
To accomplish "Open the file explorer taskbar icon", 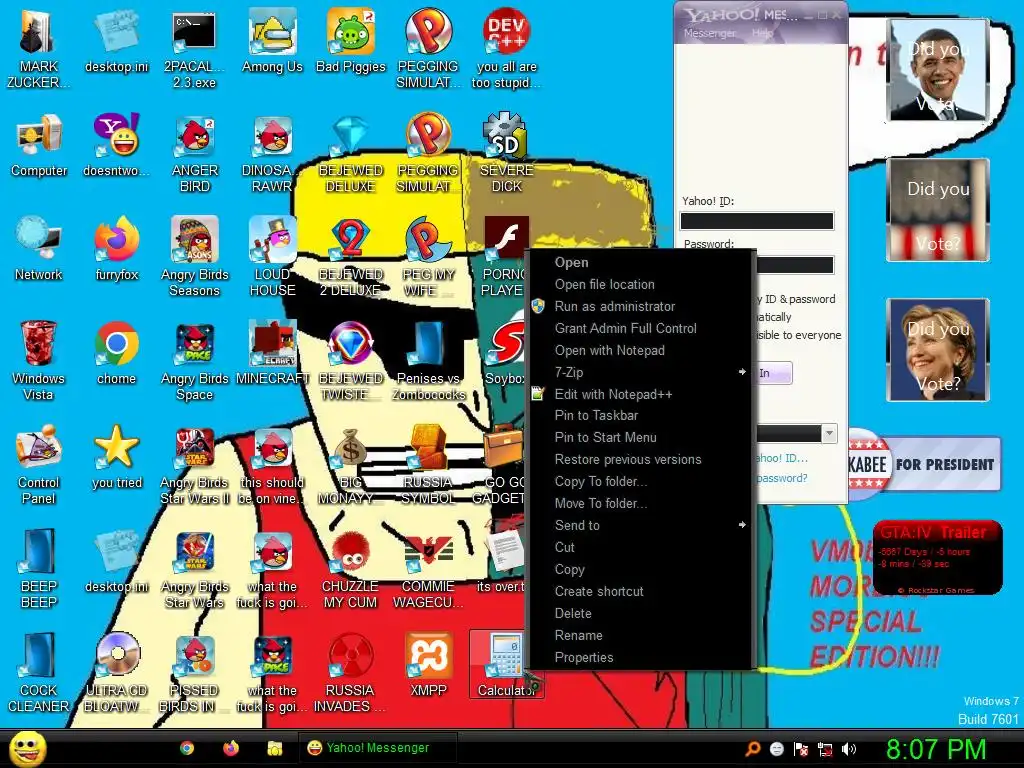I will pyautogui.click(x=274, y=748).
